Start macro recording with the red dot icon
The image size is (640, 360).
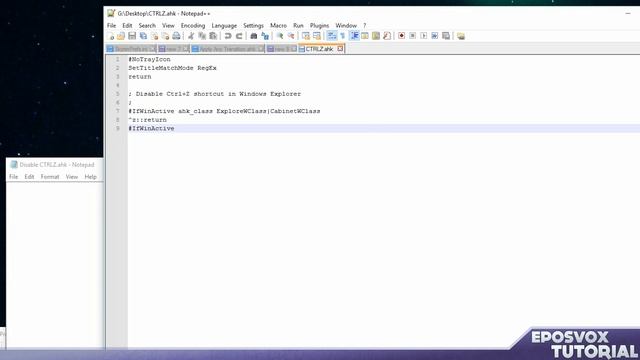pyautogui.click(x=402, y=36)
